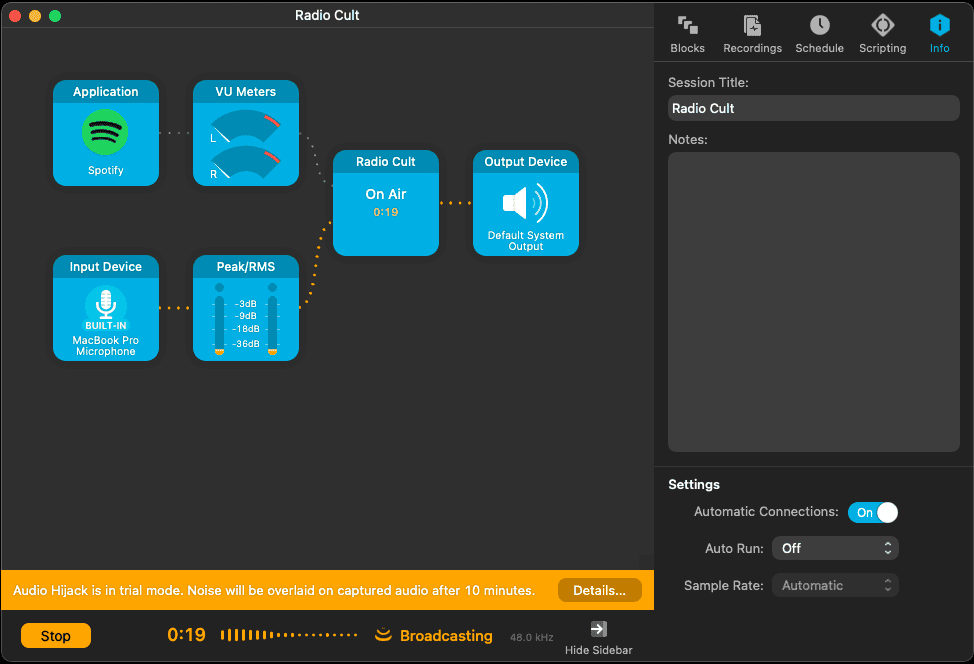
Task: Open the Blocks tab
Action: coord(687,34)
